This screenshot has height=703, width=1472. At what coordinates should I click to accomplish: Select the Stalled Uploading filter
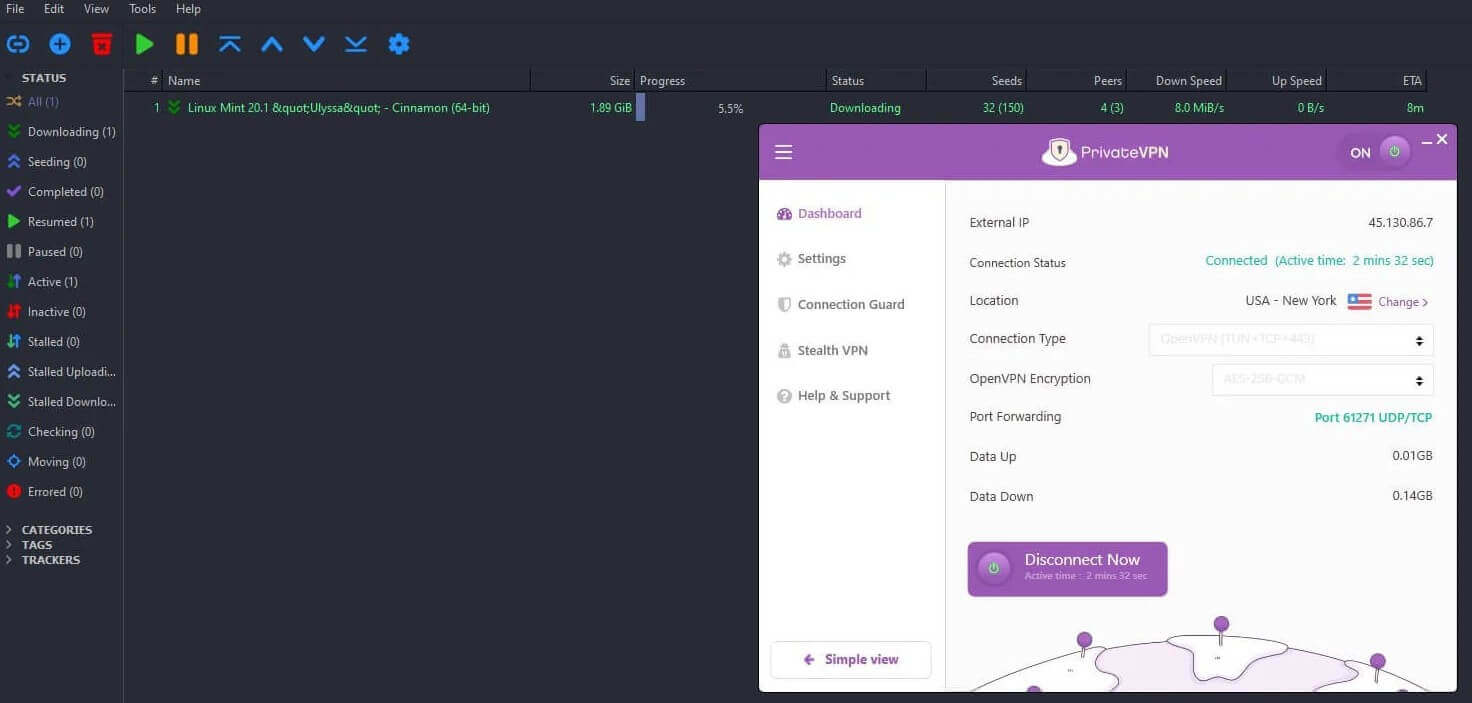[61, 372]
